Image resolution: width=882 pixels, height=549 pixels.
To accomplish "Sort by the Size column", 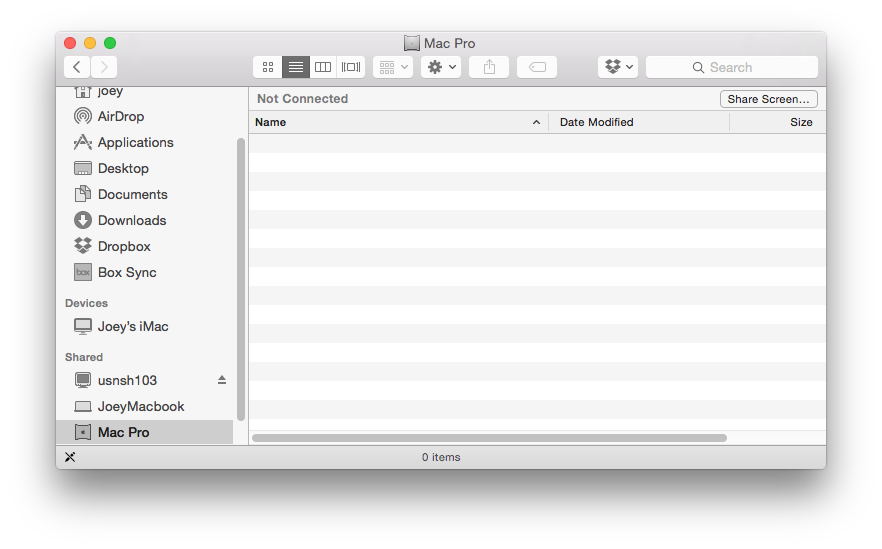I will tap(778, 122).
